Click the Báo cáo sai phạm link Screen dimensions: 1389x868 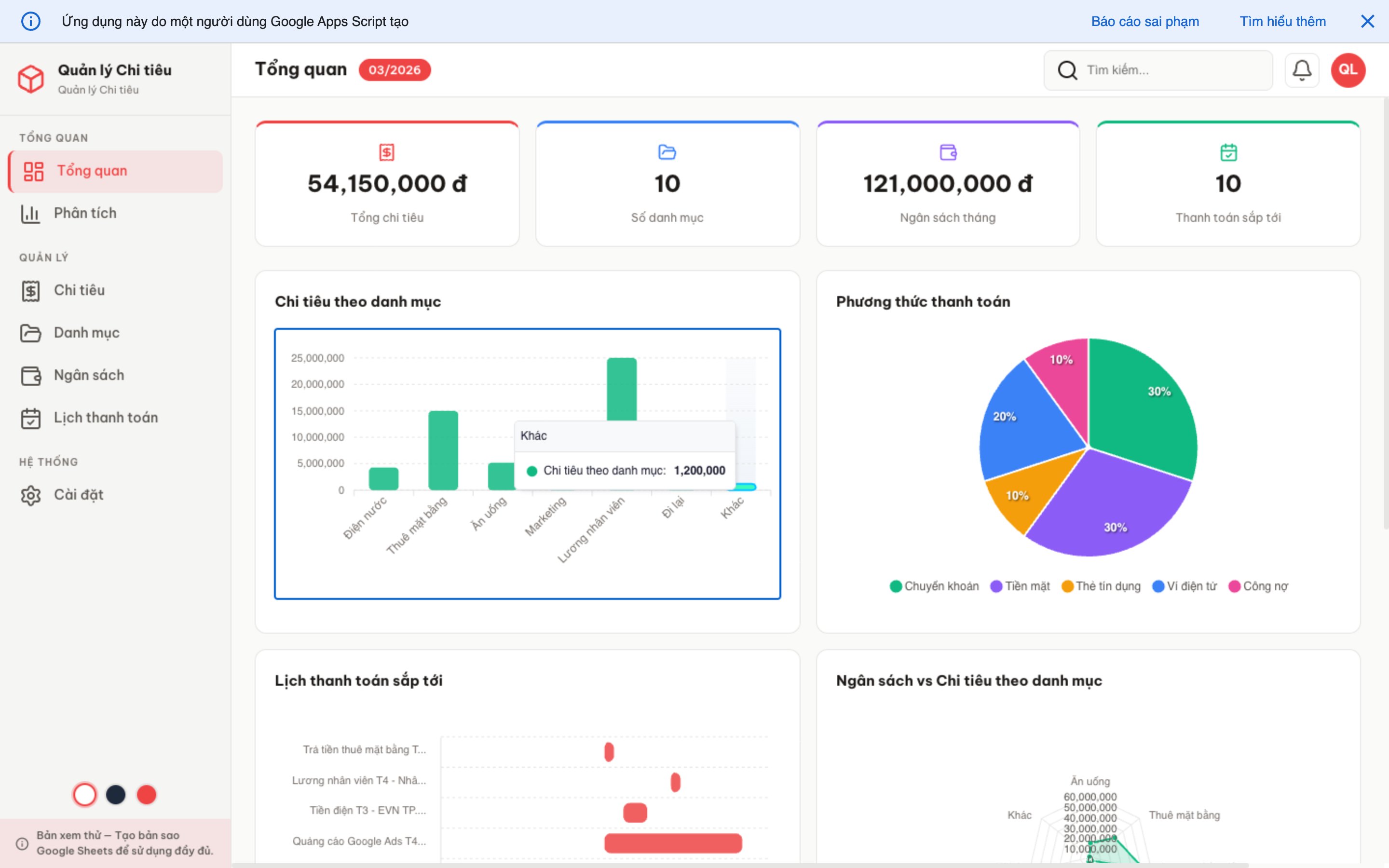tap(1144, 21)
